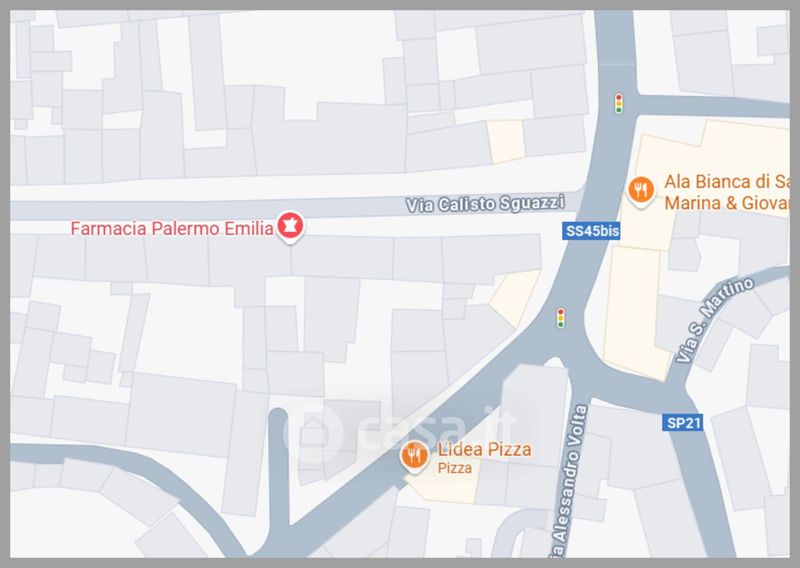
Task: Select the SS45bis road shield
Action: coord(592,231)
